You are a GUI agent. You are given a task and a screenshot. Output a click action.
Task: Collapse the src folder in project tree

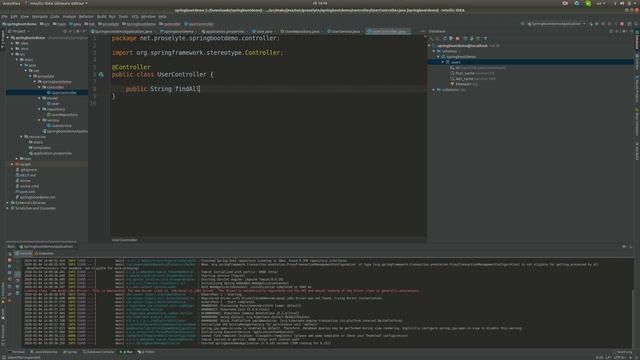pos(13,54)
